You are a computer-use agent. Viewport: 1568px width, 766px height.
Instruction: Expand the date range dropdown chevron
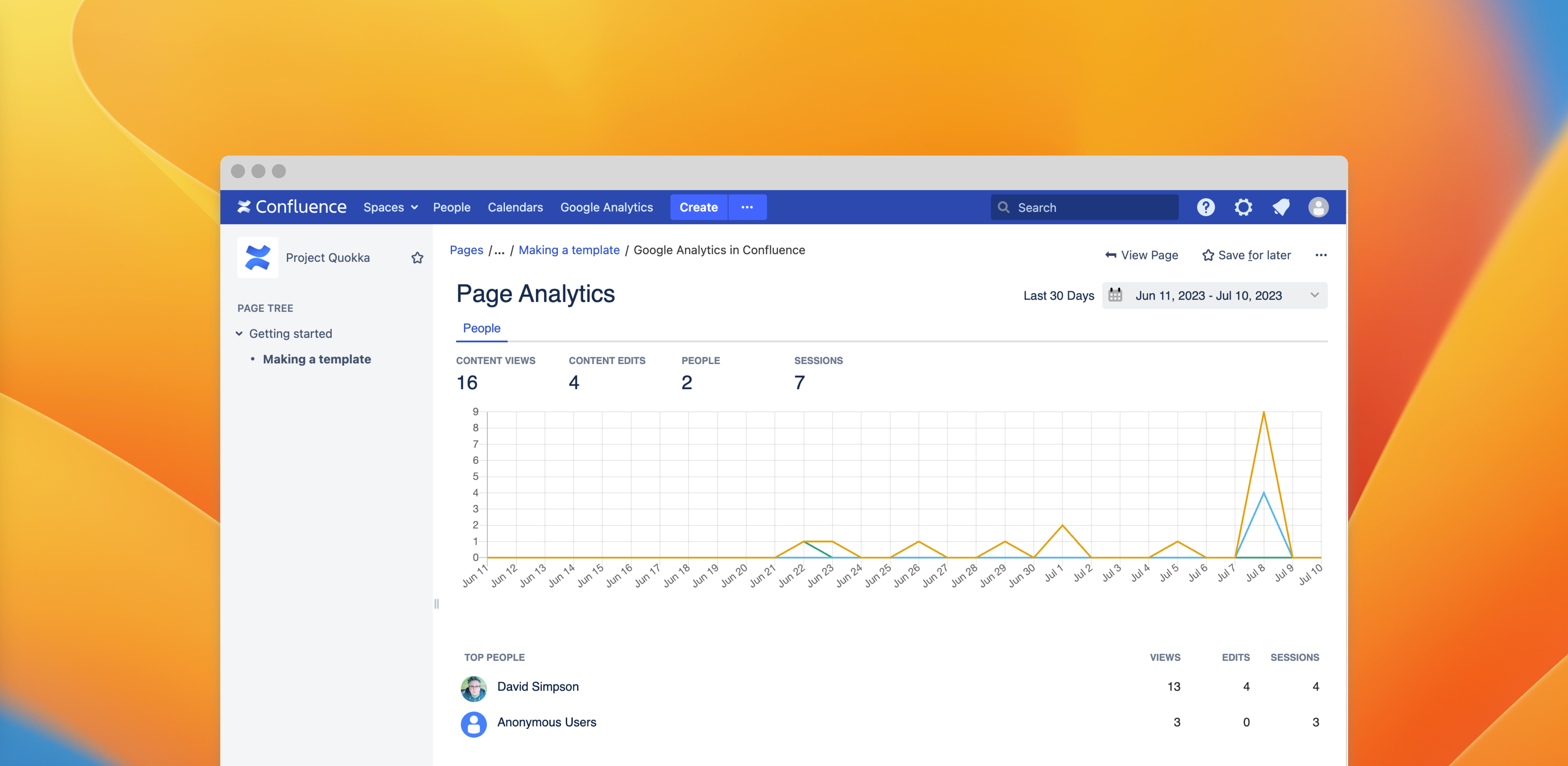tap(1314, 295)
